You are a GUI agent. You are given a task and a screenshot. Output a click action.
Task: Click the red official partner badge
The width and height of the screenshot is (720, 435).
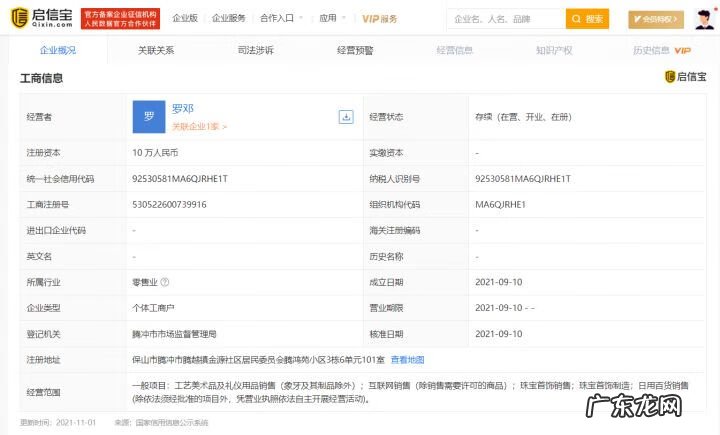[x=120, y=18]
